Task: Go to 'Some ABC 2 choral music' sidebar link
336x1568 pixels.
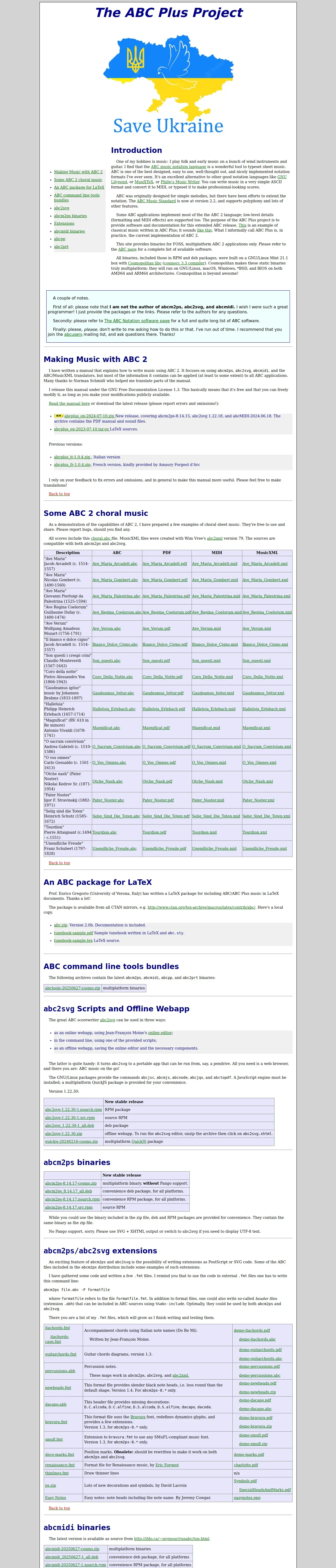Action: click(78, 180)
